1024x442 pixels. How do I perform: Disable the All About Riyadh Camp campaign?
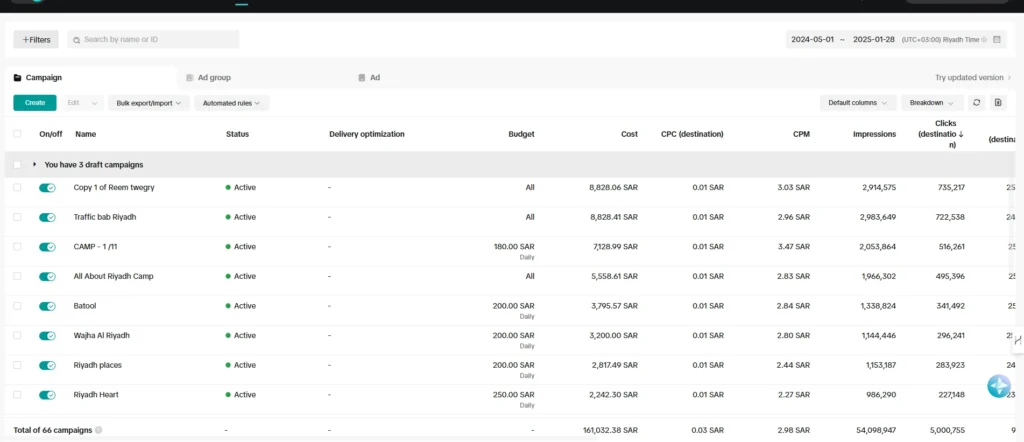(x=47, y=276)
